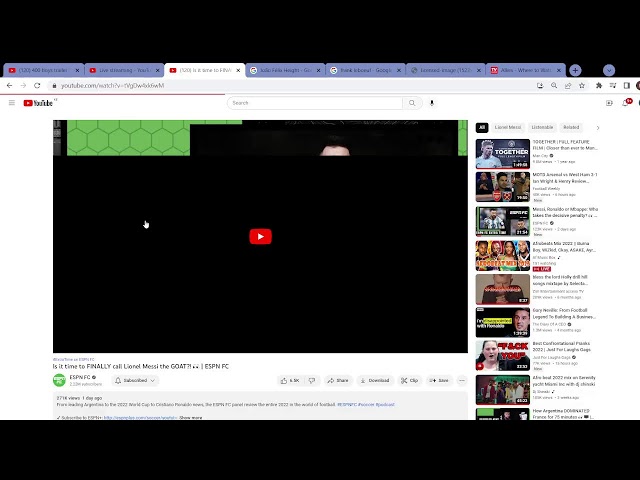This screenshot has height=480, width=640.
Task: Reveal more filter chips with the right chevron
Action: (598, 128)
